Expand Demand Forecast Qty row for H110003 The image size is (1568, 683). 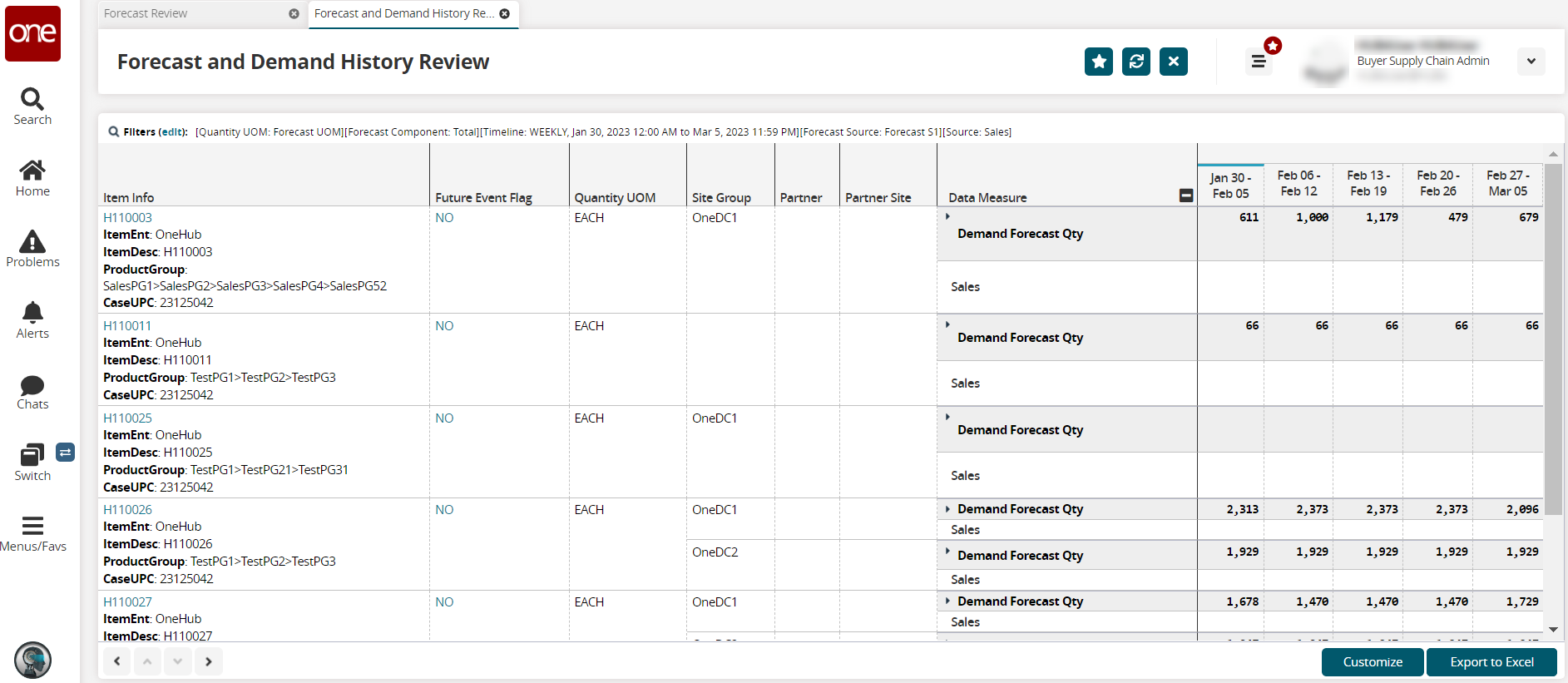pyautogui.click(x=947, y=217)
